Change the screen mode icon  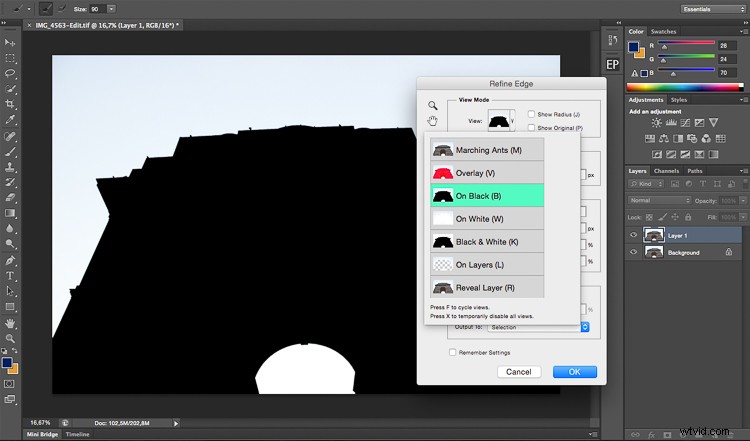[10, 399]
